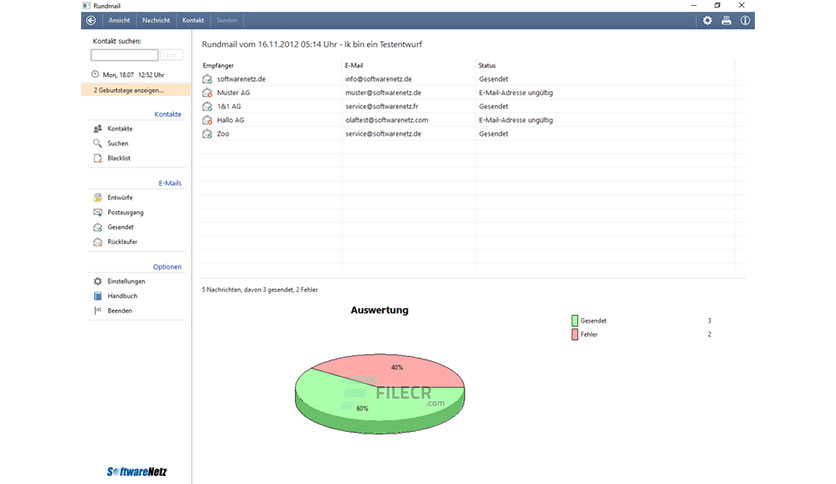Image resolution: width=836 pixels, height=484 pixels.
Task: Click the Rundmail title heading
Action: tap(311, 44)
